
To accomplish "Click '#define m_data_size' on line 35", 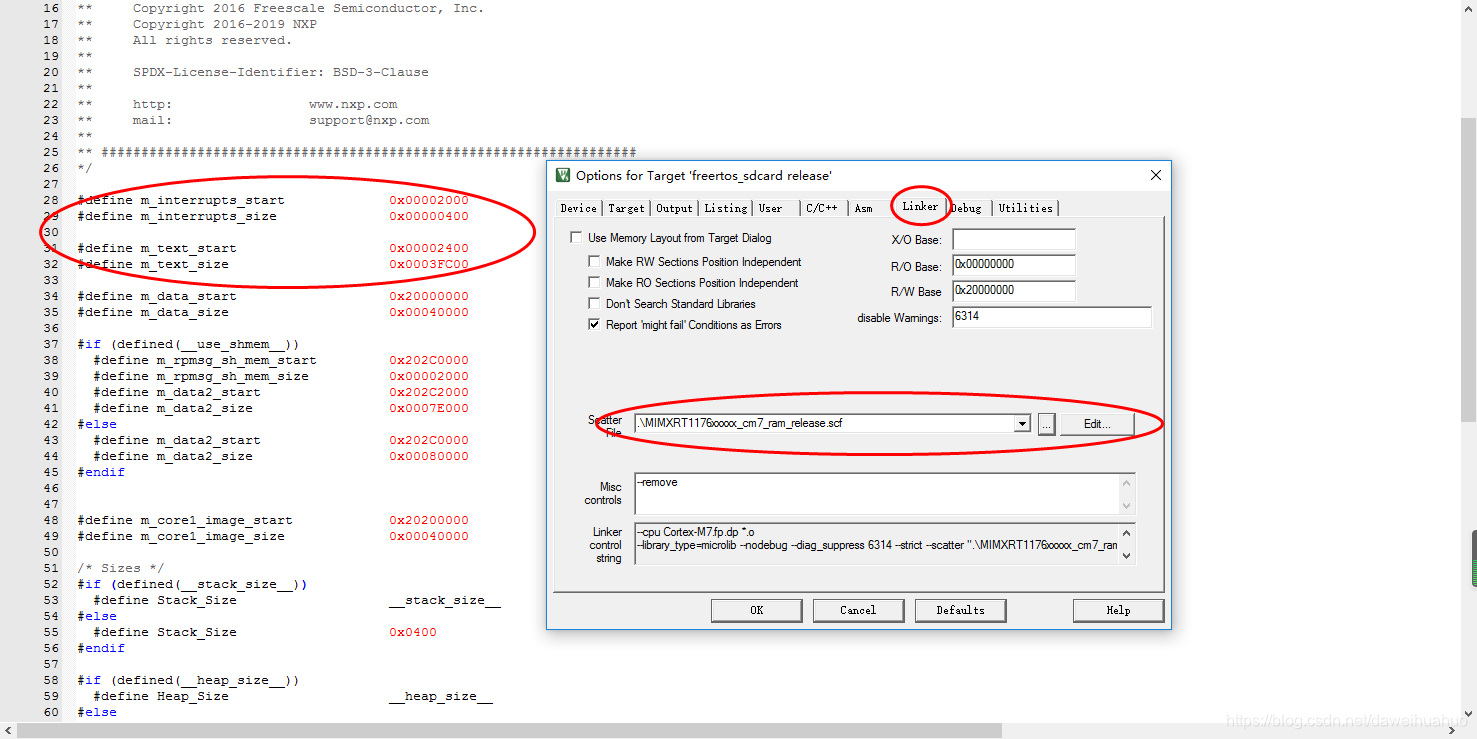I will 153,312.
